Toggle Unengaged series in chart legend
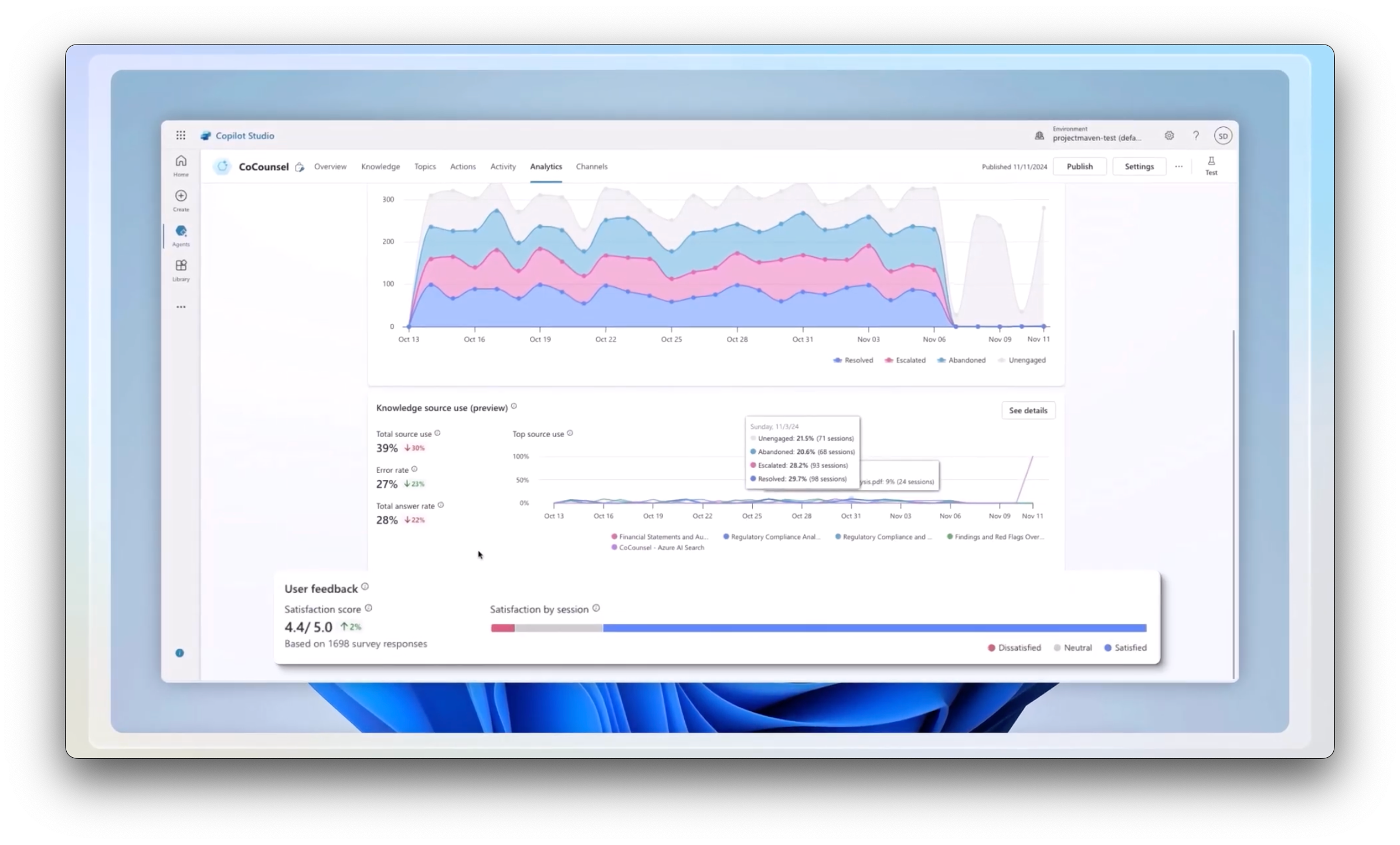This screenshot has height=845, width=1400. tap(1022, 360)
